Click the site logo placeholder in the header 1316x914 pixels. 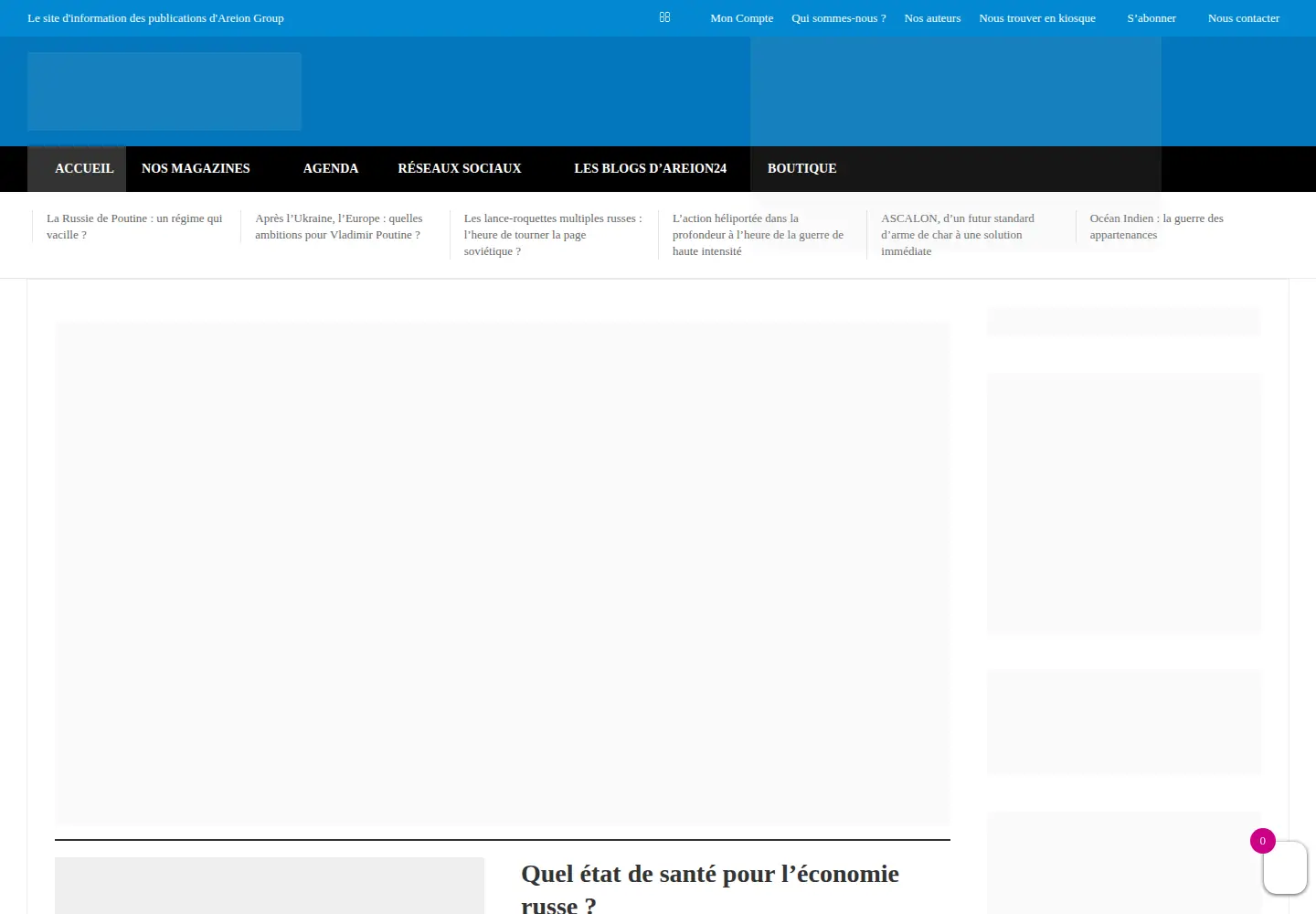point(164,91)
